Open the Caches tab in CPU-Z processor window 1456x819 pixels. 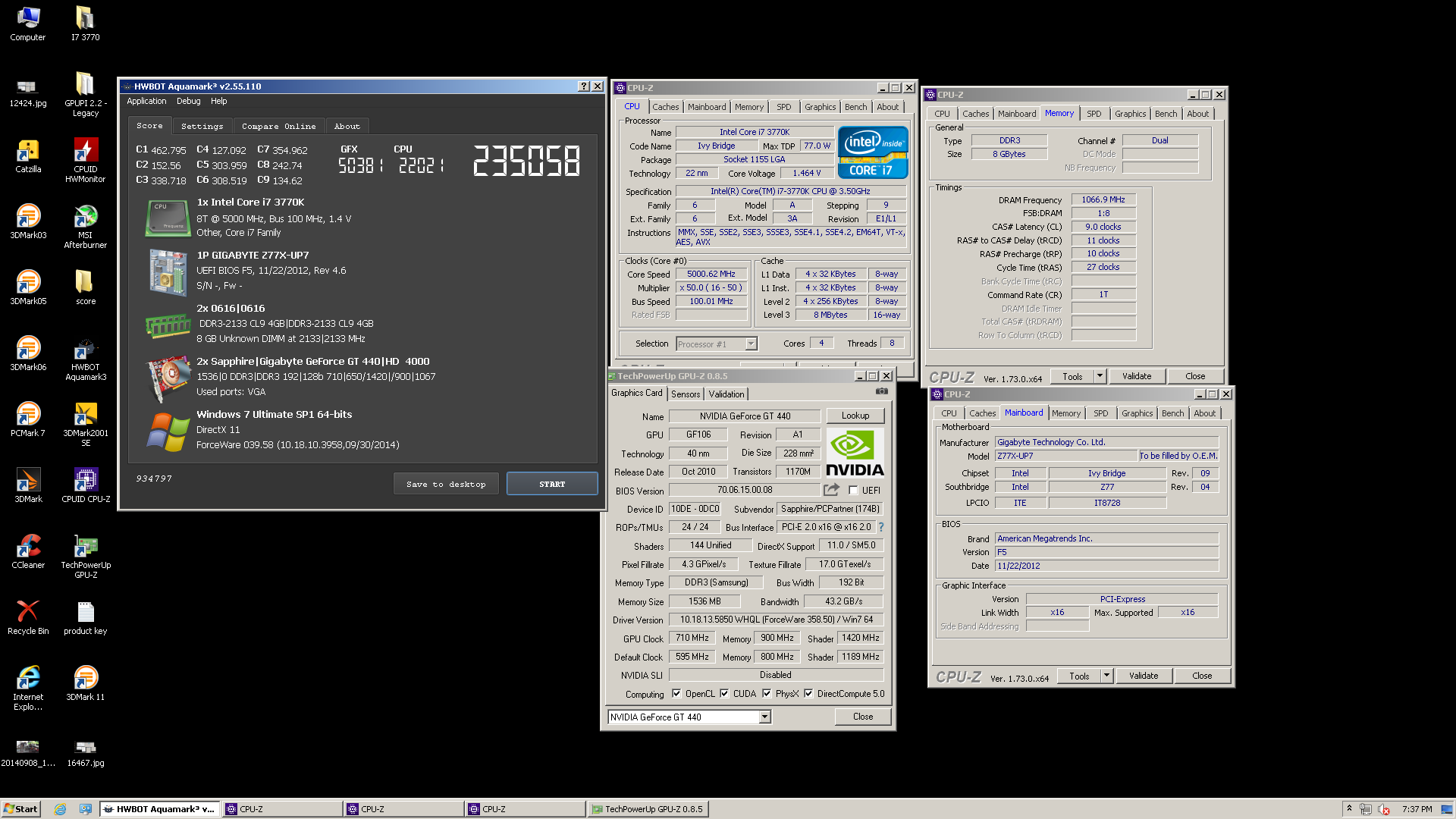pos(665,107)
